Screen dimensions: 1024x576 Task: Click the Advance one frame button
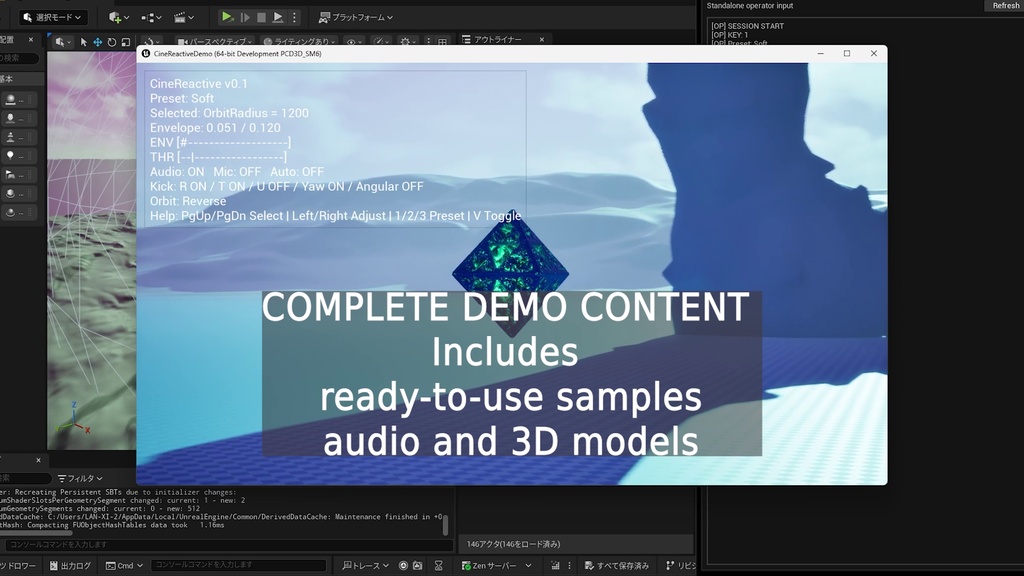pos(246,18)
